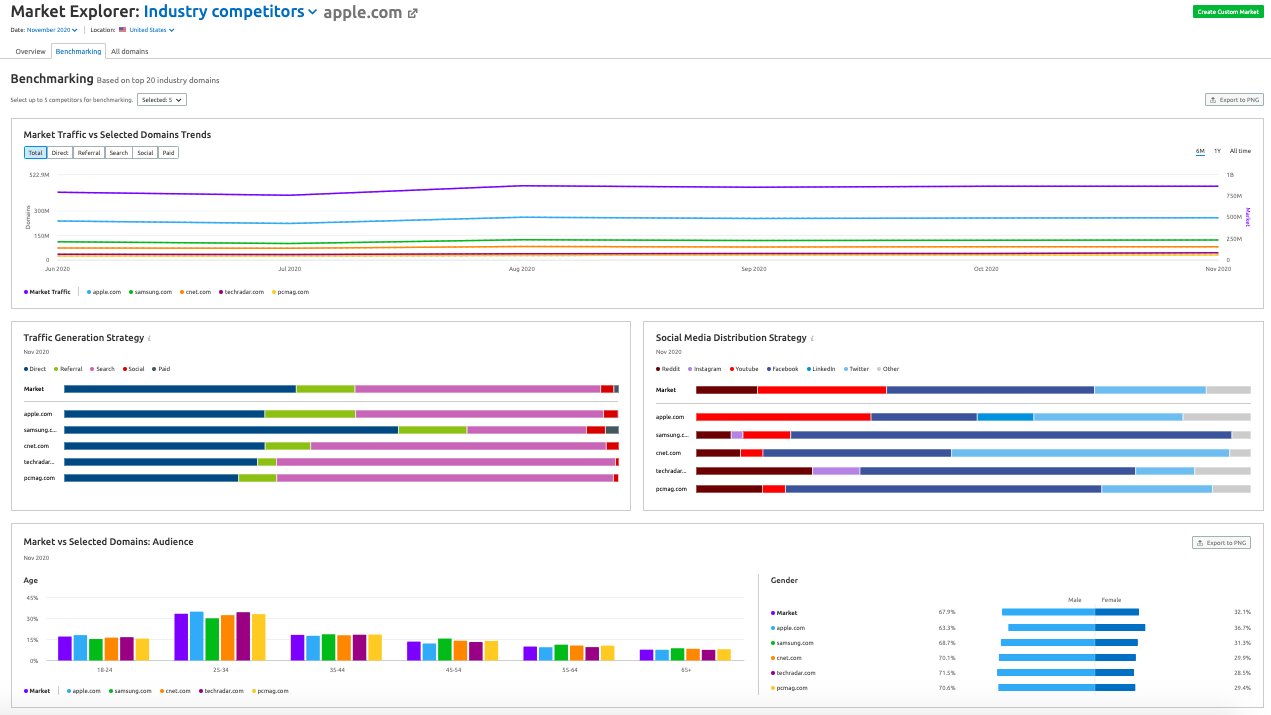
Task: Select Total traffic filter
Action: 35,153
